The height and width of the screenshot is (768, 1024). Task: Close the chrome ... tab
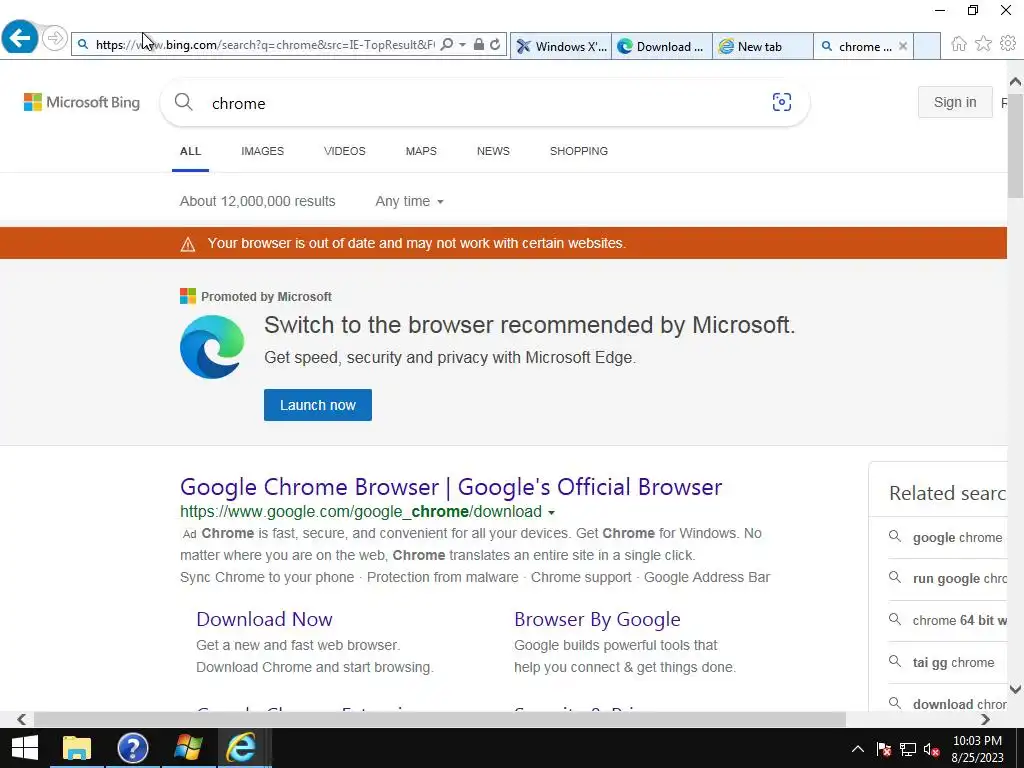pyautogui.click(x=903, y=46)
